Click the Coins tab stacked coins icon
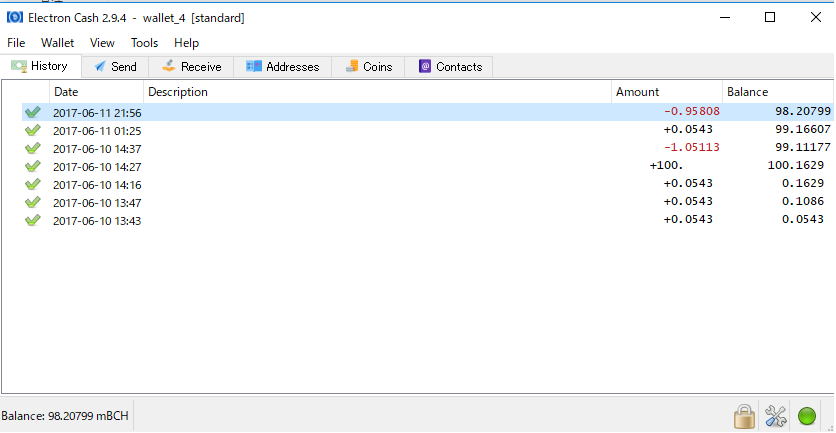836x433 pixels. pos(351,66)
